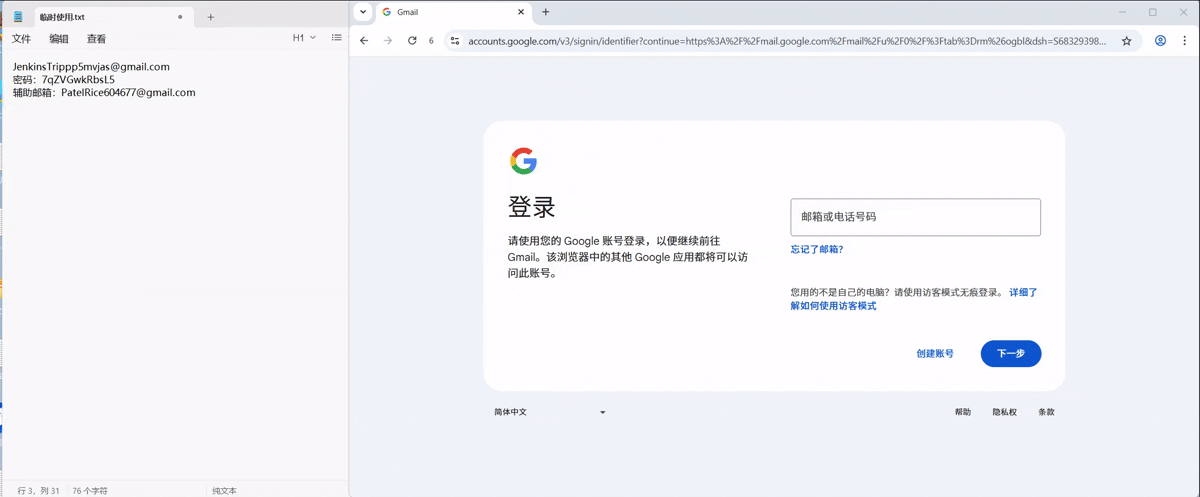
Task: Add a new Notepad tab
Action: click(210, 17)
